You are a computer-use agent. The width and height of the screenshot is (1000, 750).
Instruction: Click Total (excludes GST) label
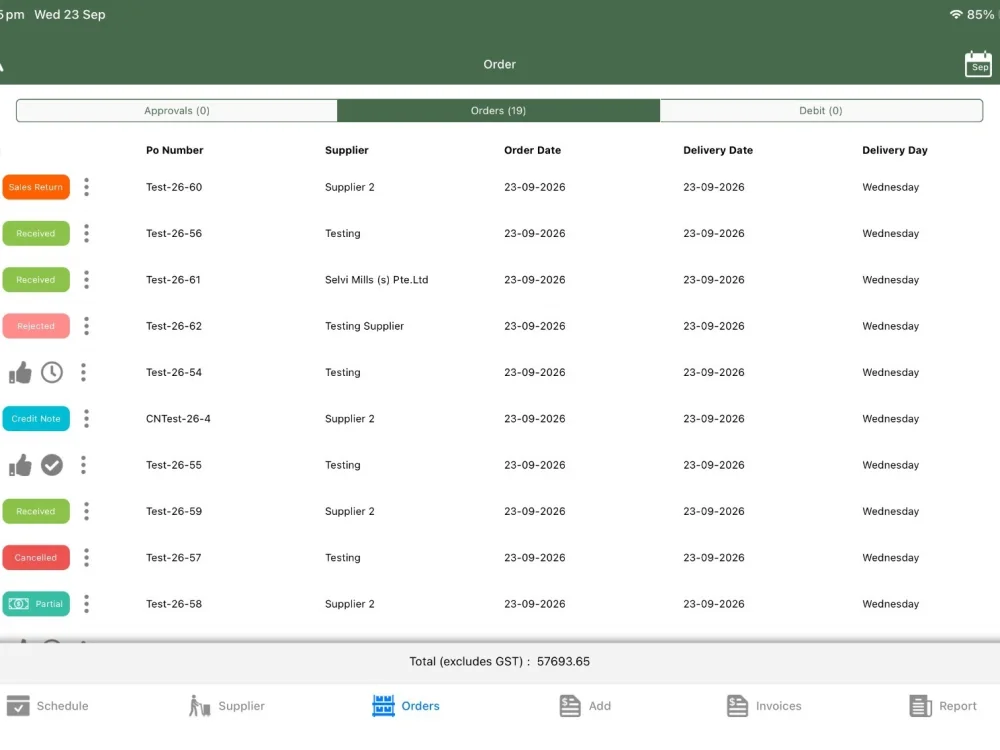[469, 661]
